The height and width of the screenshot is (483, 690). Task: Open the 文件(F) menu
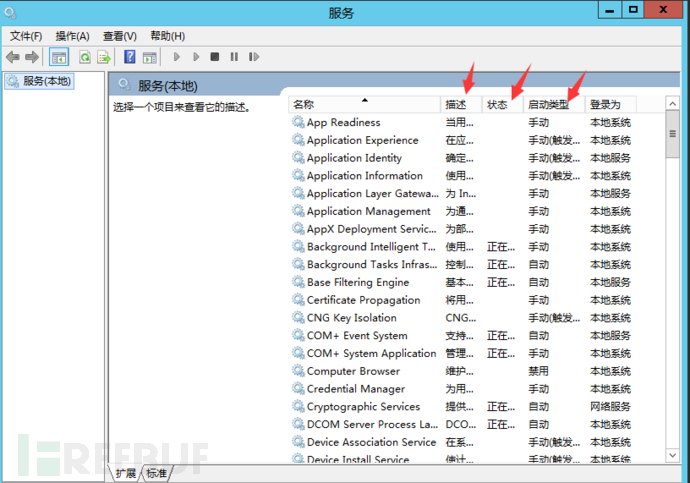pyautogui.click(x=26, y=36)
